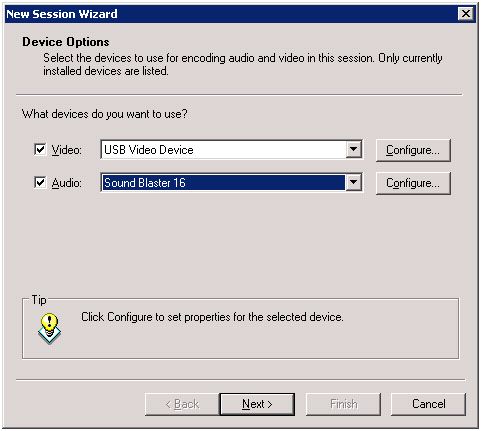This screenshot has width=482, height=431.
Task: Click the Device Options heading
Action: pyautogui.click(x=66, y=42)
